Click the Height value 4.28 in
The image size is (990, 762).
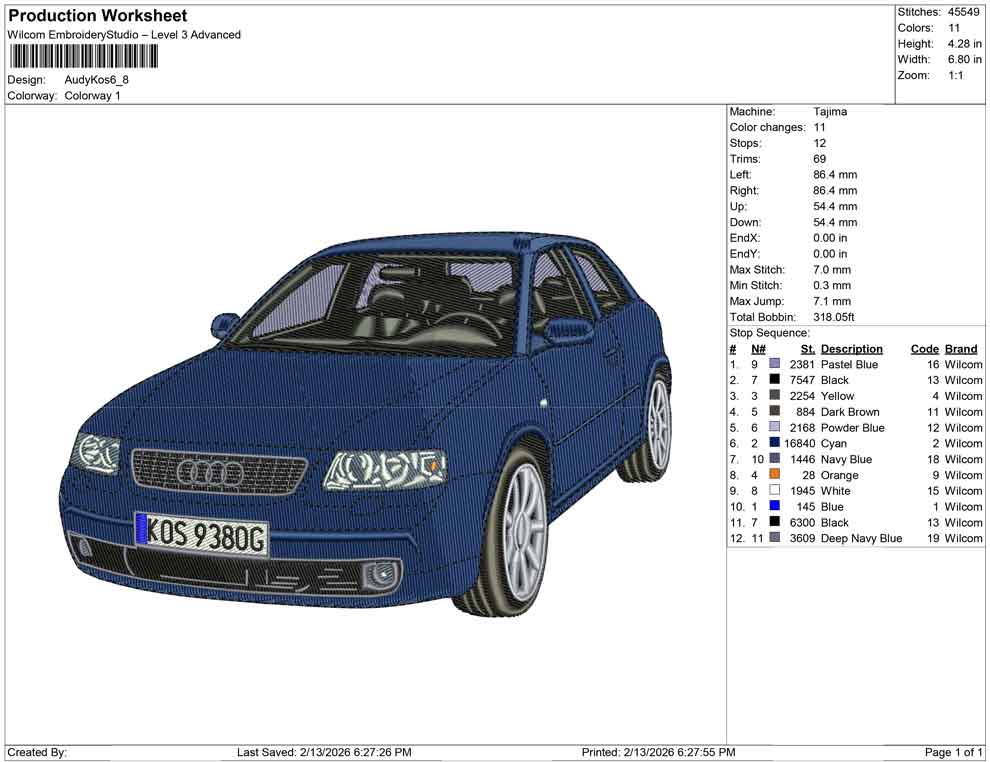964,44
